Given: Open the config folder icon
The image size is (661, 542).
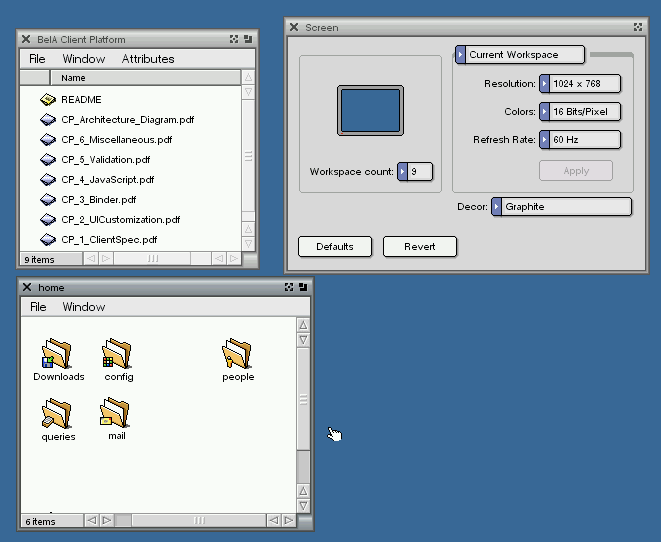Looking at the screenshot, I should [x=117, y=353].
